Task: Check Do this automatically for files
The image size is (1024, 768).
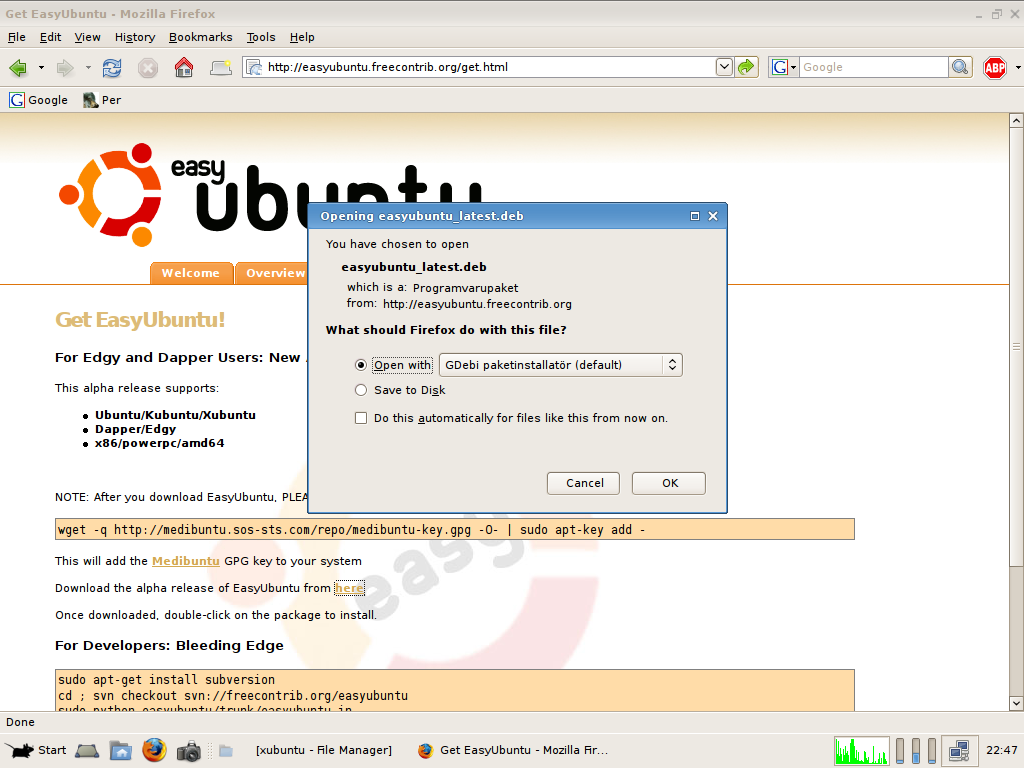Action: [360, 418]
